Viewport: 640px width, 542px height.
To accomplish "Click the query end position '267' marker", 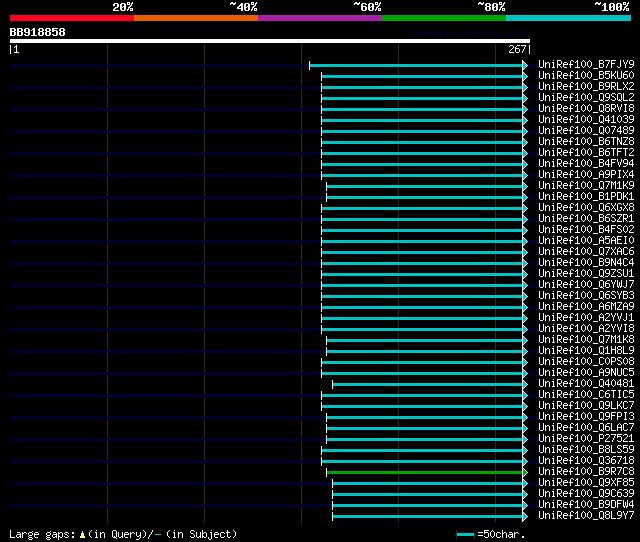I will (x=517, y=49).
